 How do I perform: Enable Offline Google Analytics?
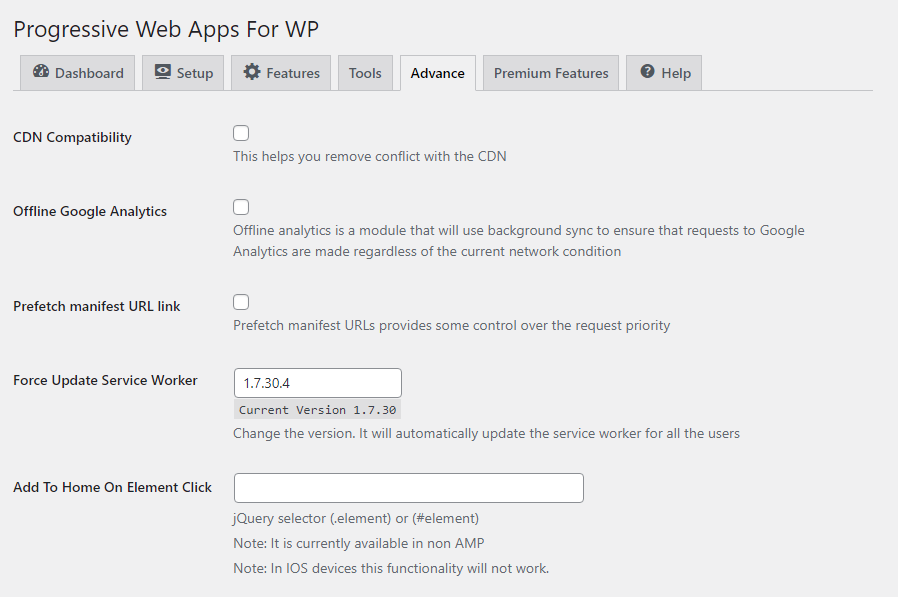pyautogui.click(x=240, y=206)
